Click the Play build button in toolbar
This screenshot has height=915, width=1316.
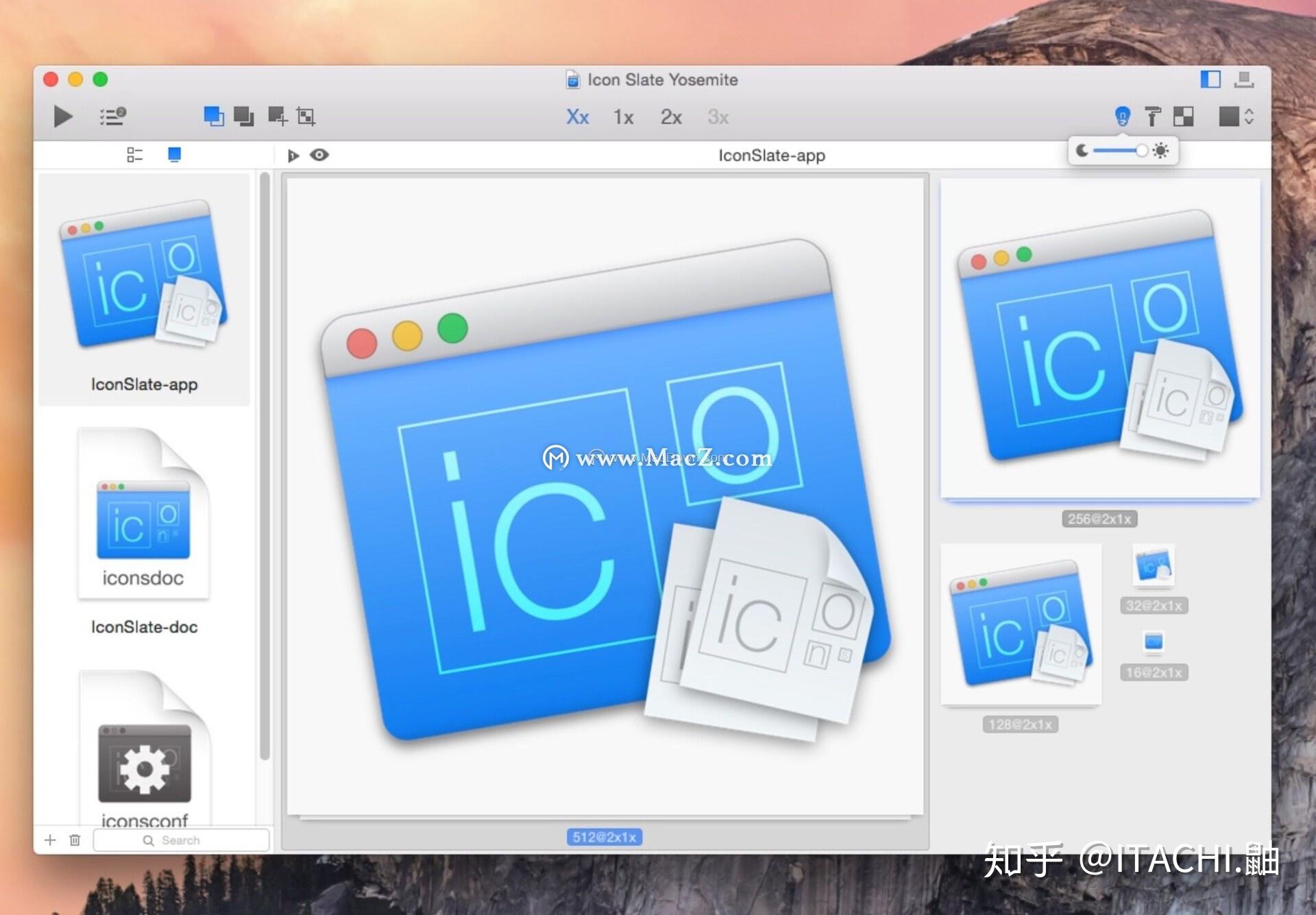[63, 117]
